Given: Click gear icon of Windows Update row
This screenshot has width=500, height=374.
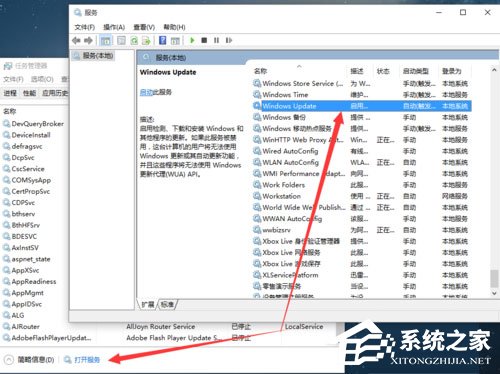Looking at the screenshot, I should 257,106.
